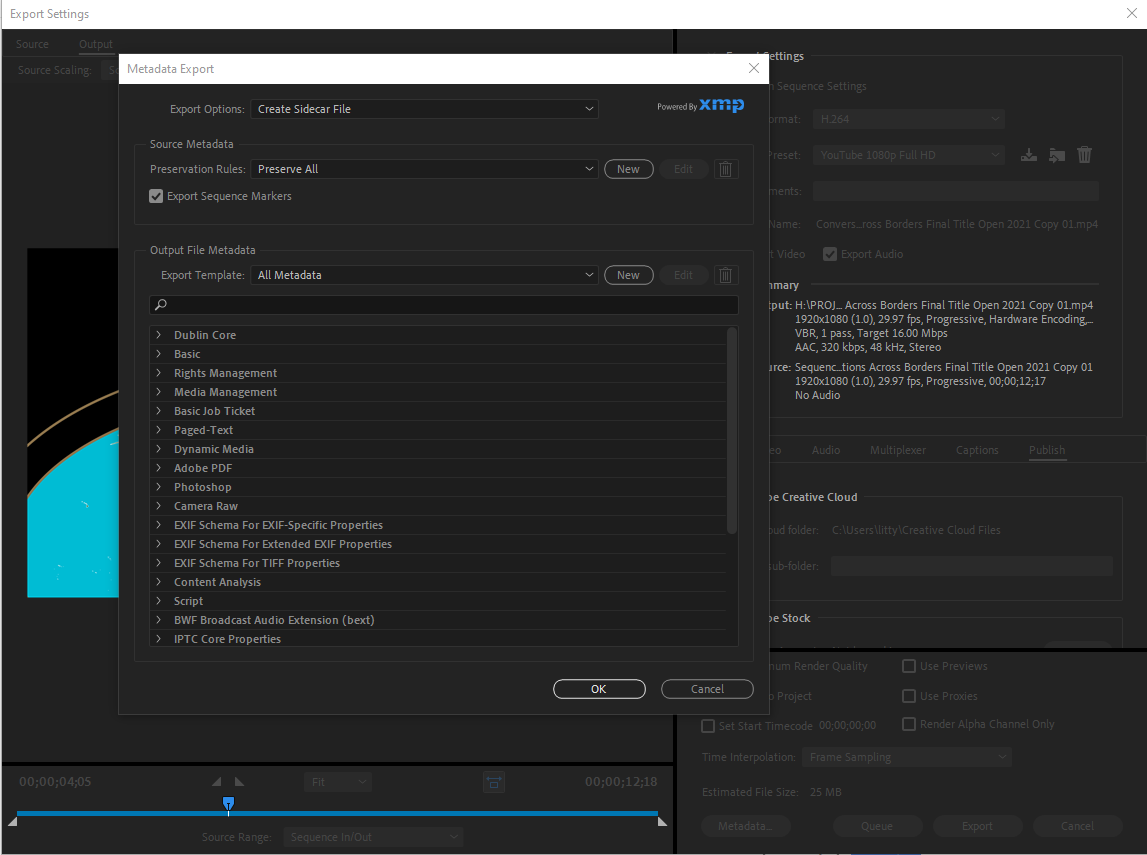Image resolution: width=1147 pixels, height=855 pixels.
Task: Disable the Export Audio checkbox
Action: point(829,253)
